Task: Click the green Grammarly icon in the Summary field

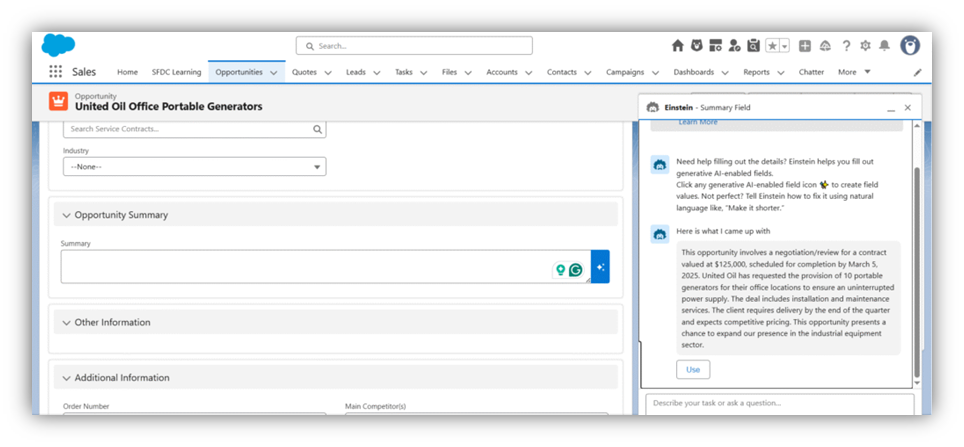Action: point(575,269)
